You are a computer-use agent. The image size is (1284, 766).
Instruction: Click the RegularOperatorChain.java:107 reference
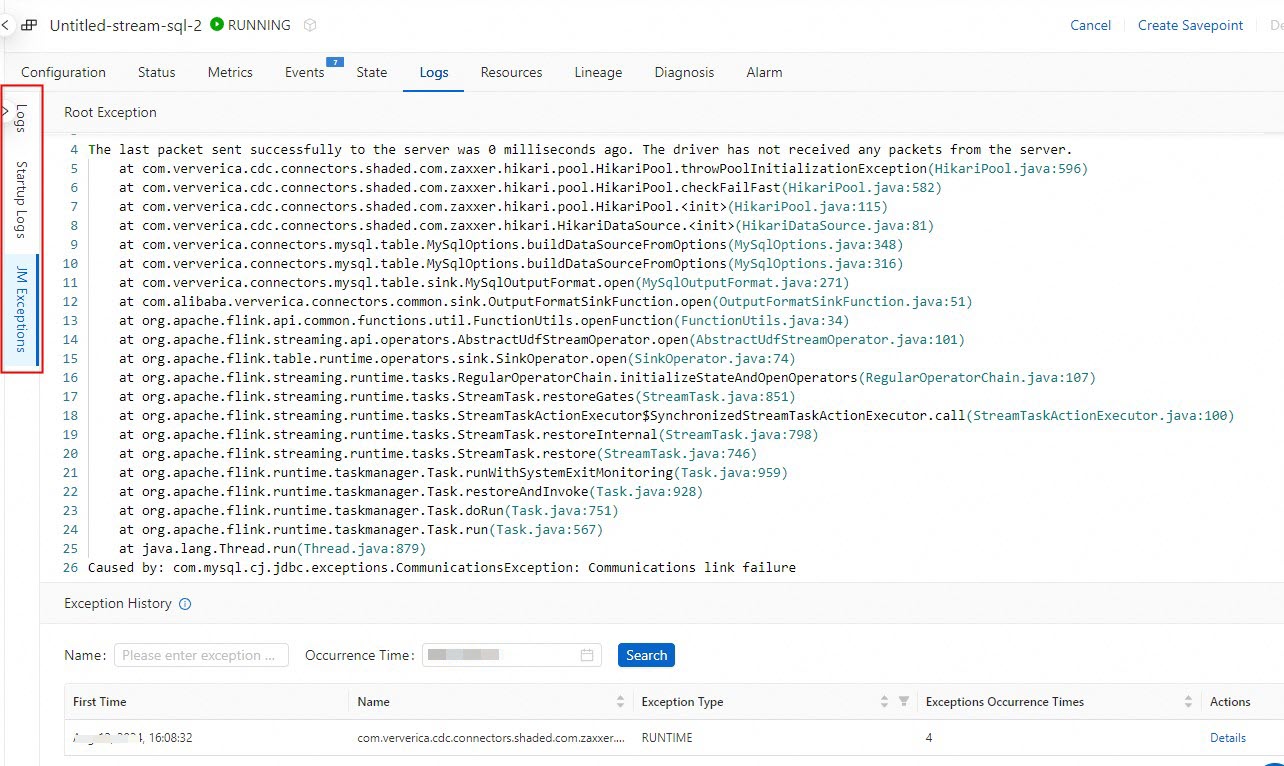[976, 378]
